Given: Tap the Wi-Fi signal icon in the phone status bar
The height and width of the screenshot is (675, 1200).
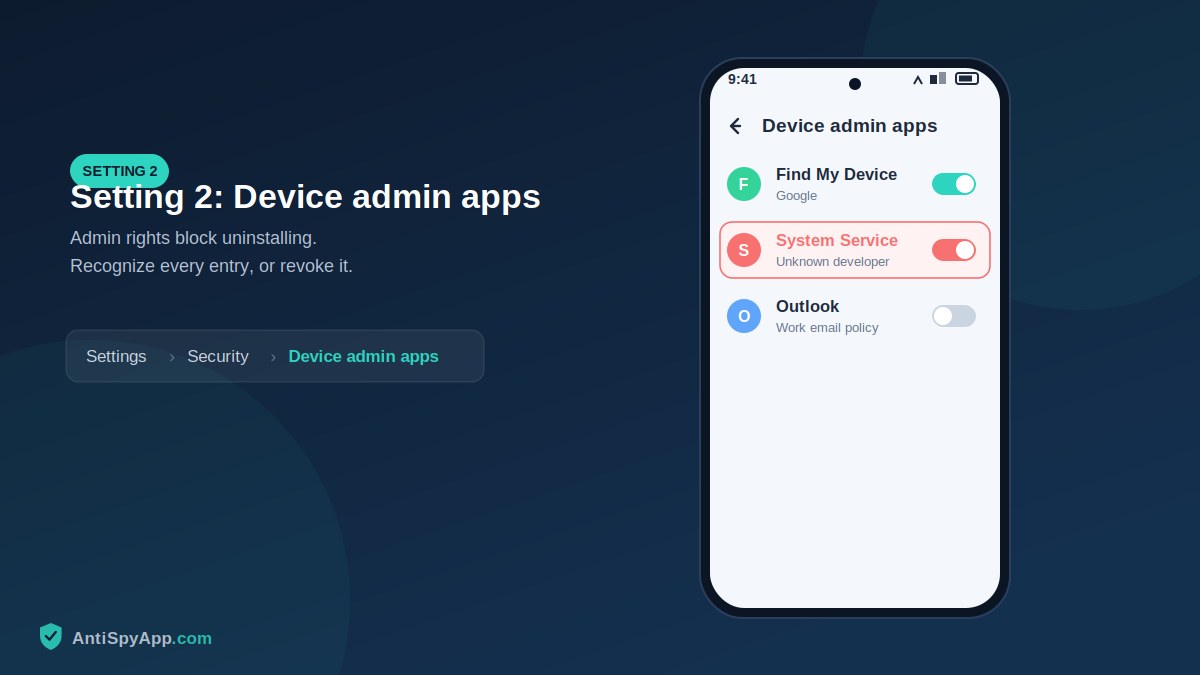Looking at the screenshot, I should click(918, 79).
